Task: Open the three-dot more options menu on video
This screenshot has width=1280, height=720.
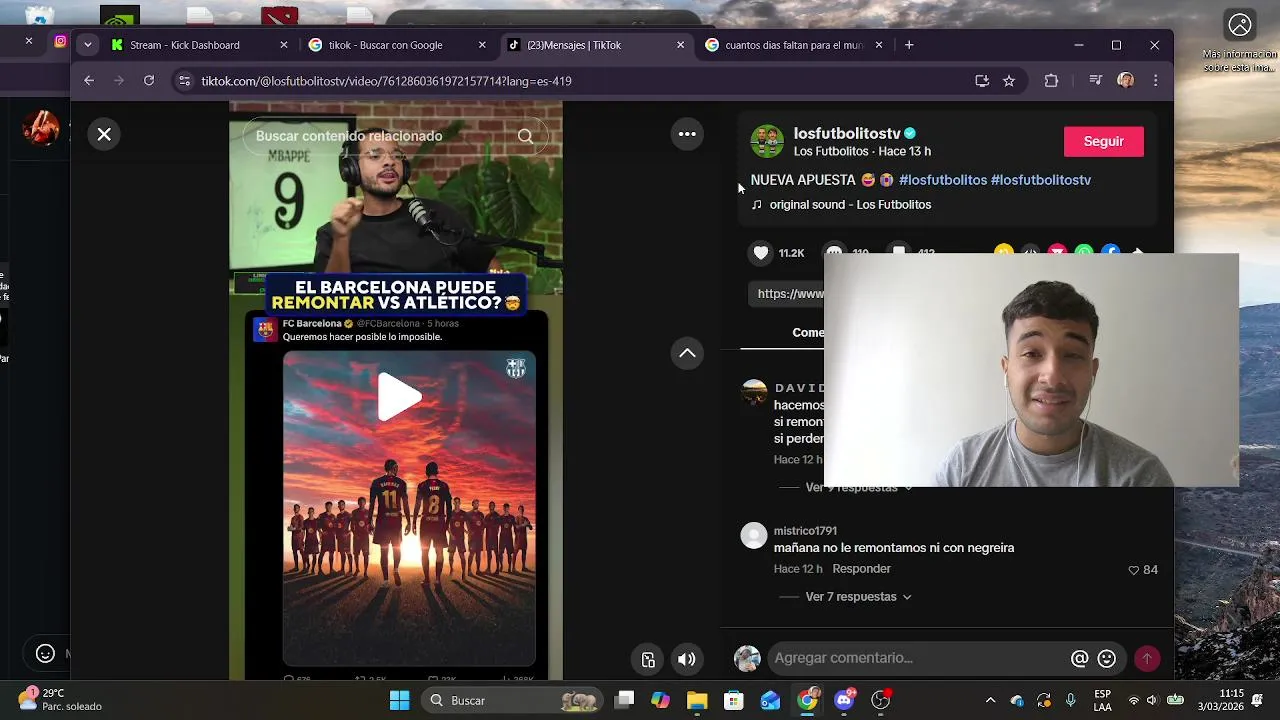Action: point(687,134)
